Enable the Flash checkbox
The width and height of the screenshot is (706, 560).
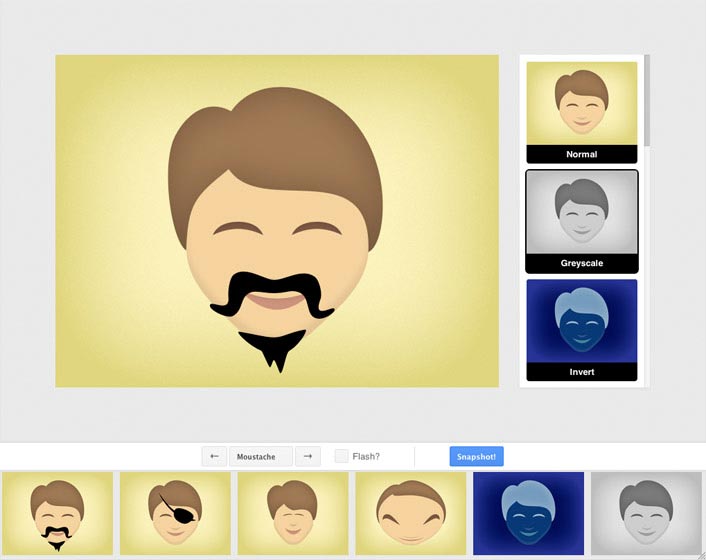[341, 457]
